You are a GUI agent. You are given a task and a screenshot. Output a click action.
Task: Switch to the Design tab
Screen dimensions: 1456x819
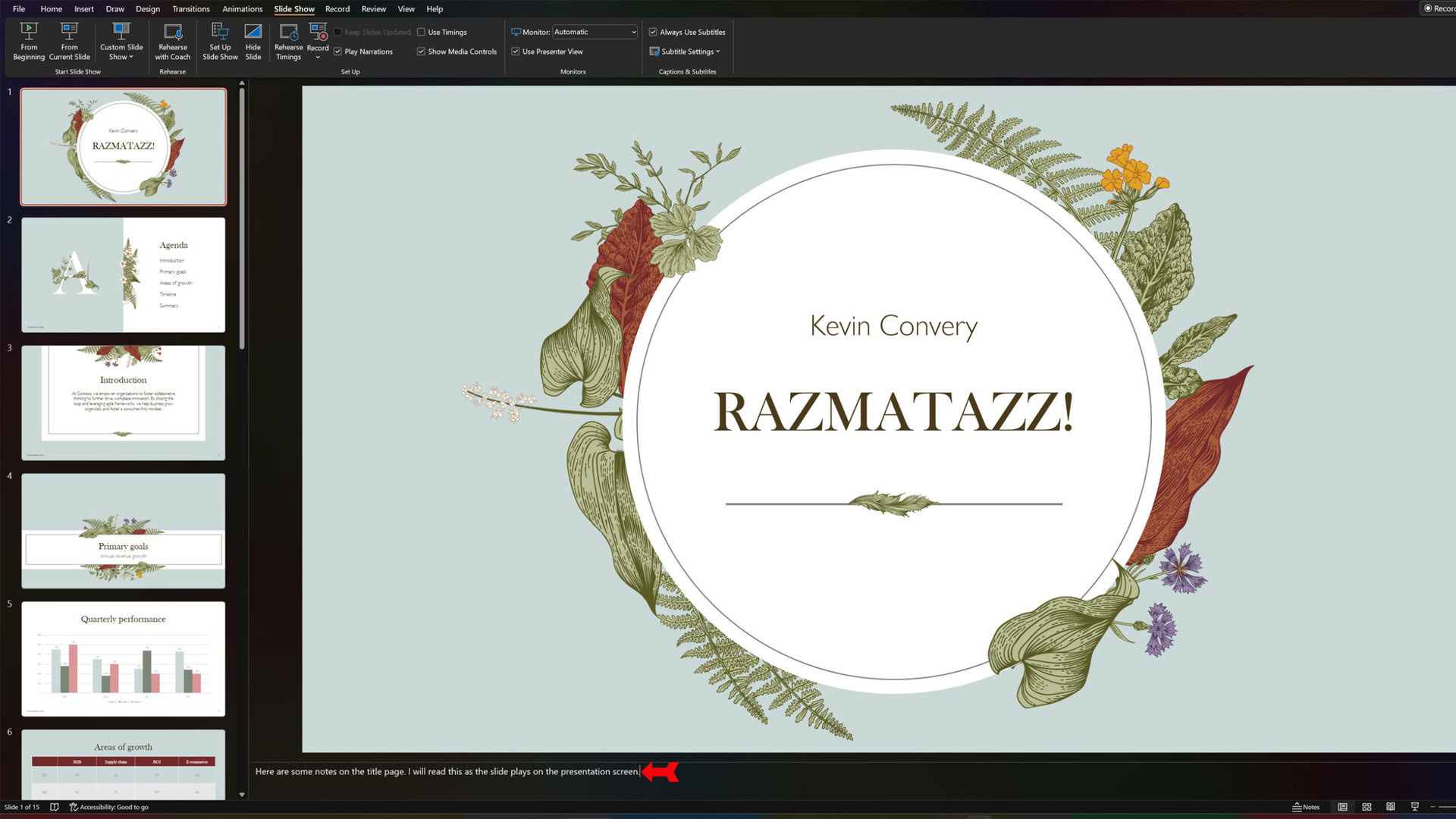[147, 9]
